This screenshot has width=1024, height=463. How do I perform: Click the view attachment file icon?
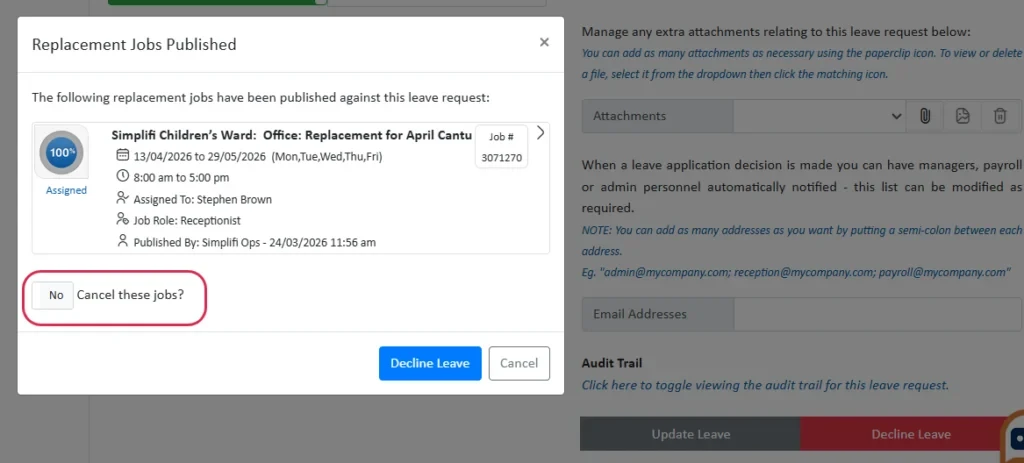(962, 116)
